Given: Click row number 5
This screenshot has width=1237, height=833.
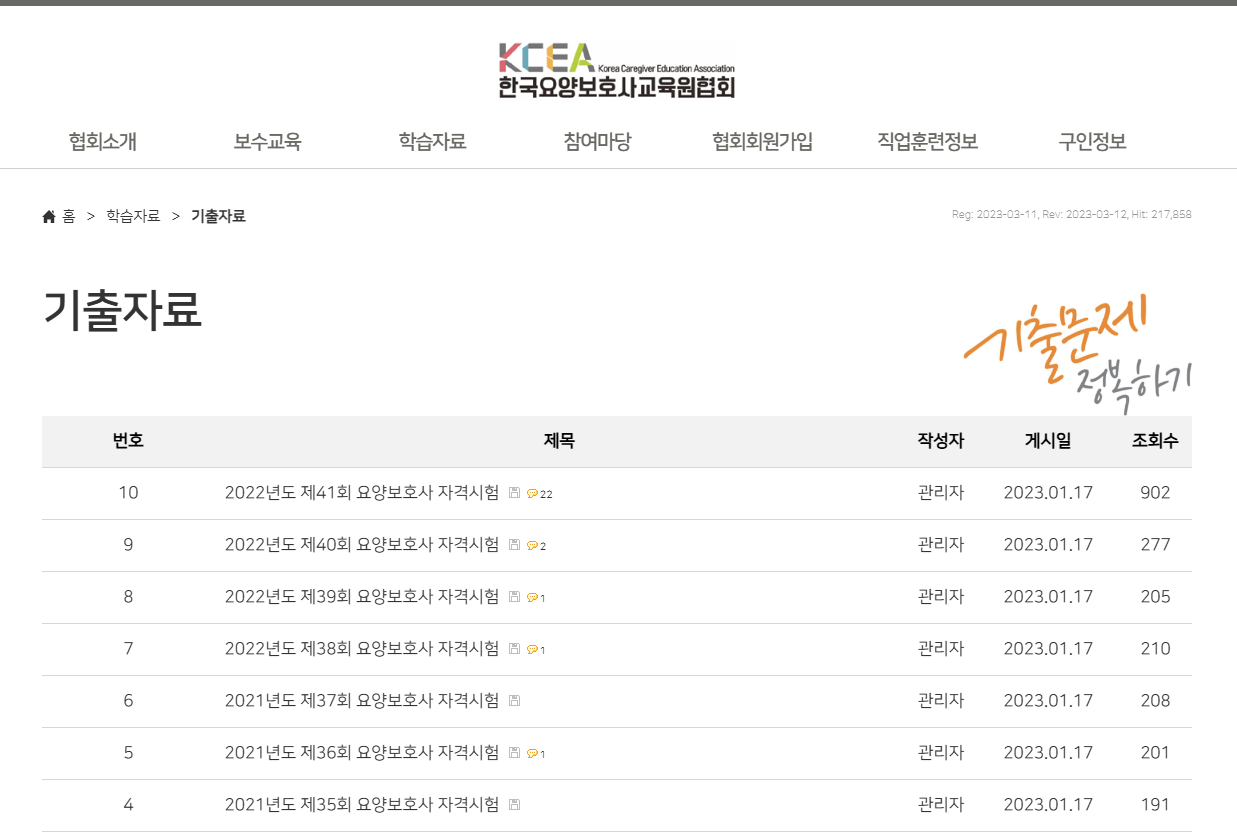Looking at the screenshot, I should coord(128,752).
